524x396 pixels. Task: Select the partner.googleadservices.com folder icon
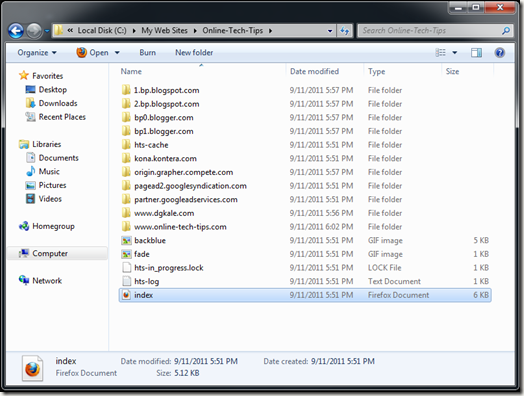[126, 200]
